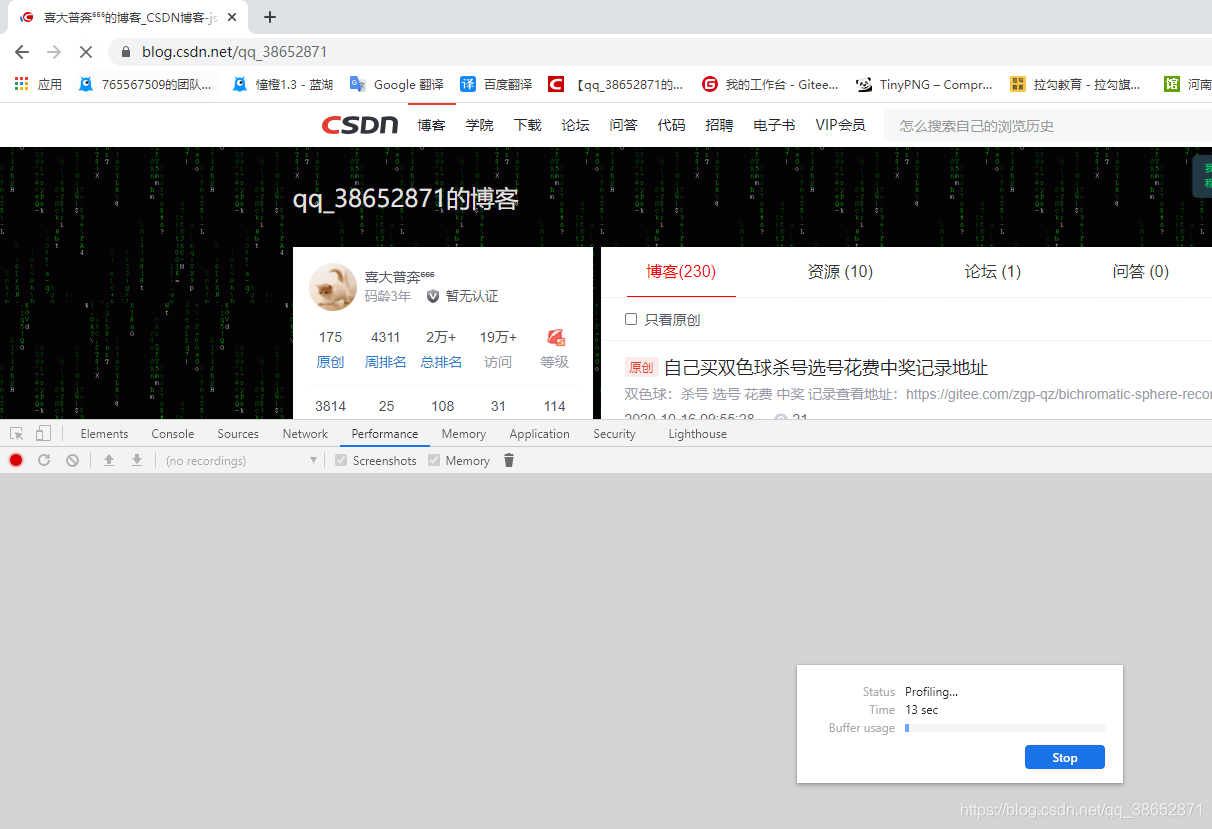Open DevTools Lighthouse tab
This screenshot has height=829, width=1212.
click(697, 434)
